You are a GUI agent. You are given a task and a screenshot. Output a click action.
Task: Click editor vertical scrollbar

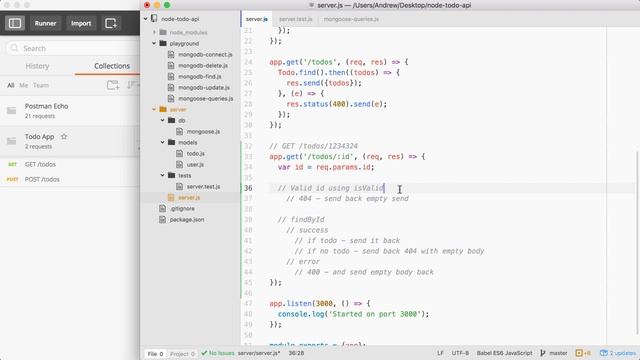(637, 242)
